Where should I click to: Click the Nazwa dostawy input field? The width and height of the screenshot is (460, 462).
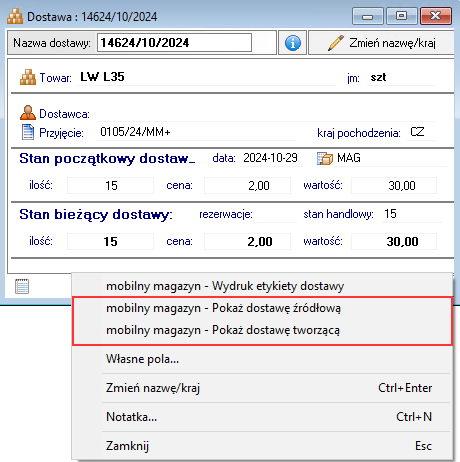(x=174, y=43)
